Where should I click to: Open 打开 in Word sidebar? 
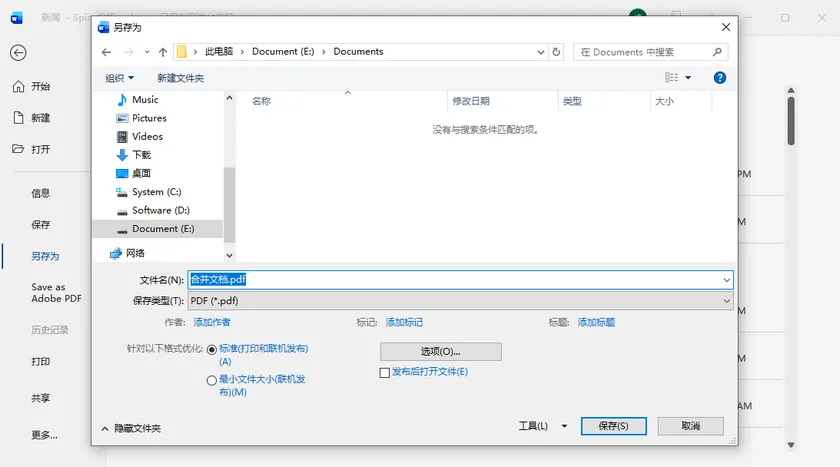pos(32,149)
